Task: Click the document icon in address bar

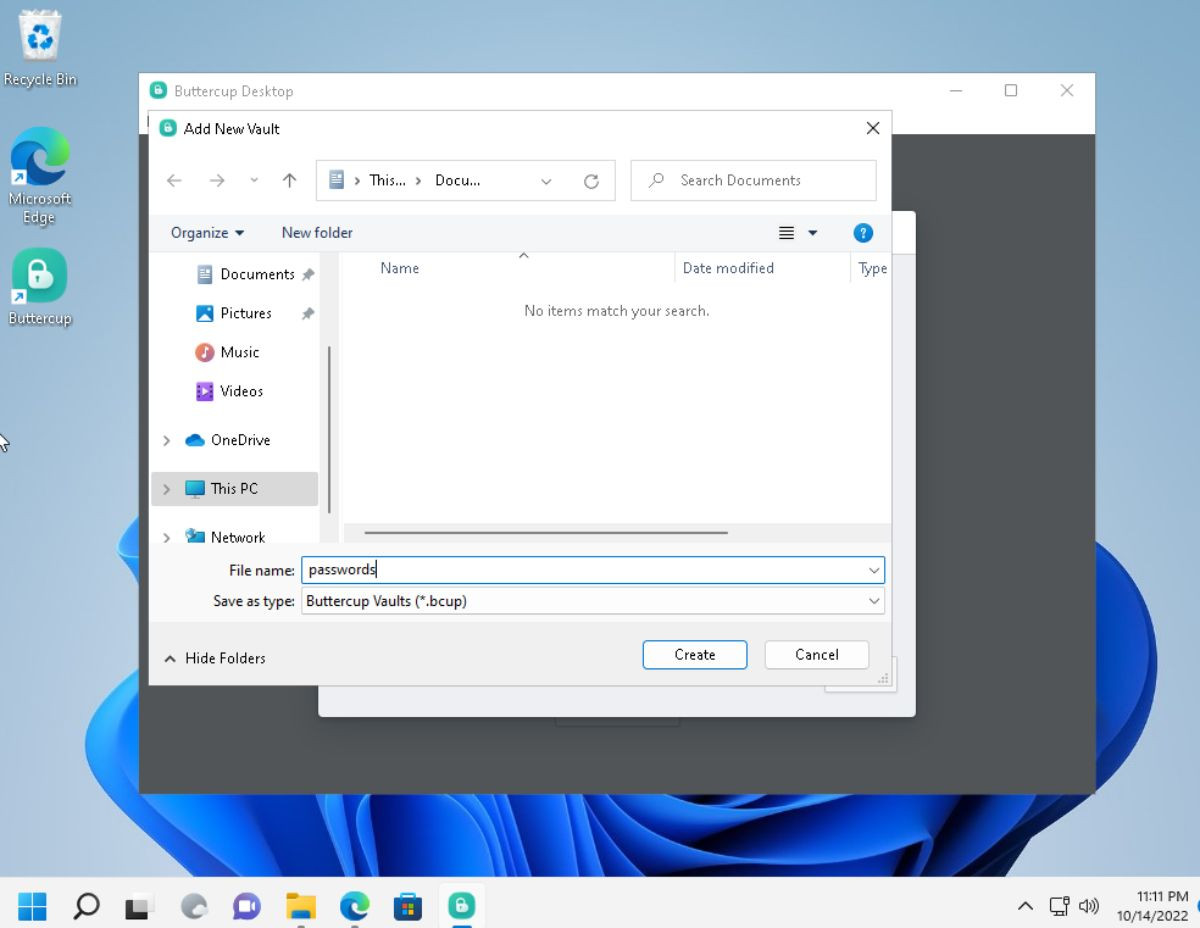Action: [336, 181]
